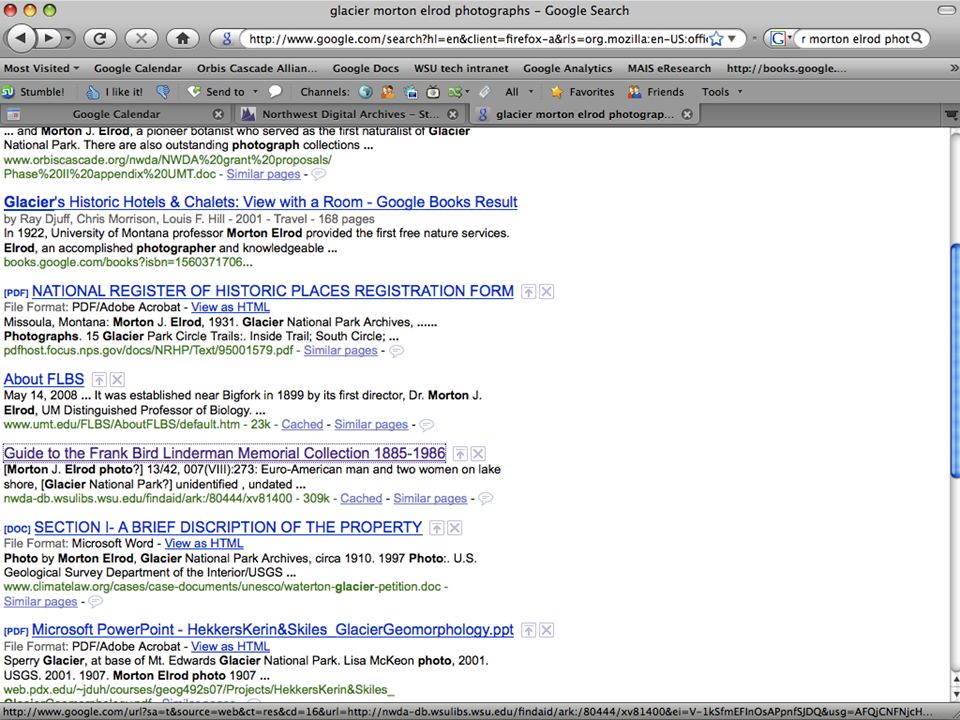Click the tag icon in StumbleUpon toolbar
This screenshot has width=960, height=720.
point(484,92)
